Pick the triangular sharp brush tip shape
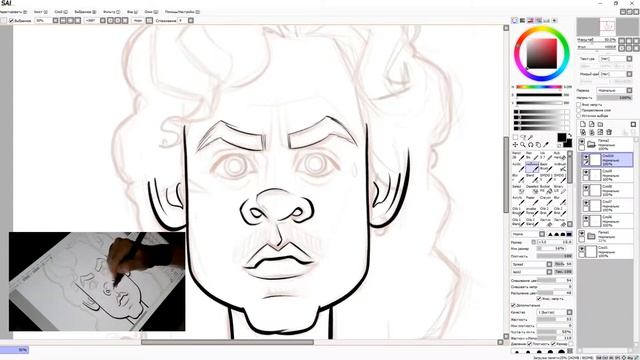Viewport: 640px width, 360px height. (550, 234)
